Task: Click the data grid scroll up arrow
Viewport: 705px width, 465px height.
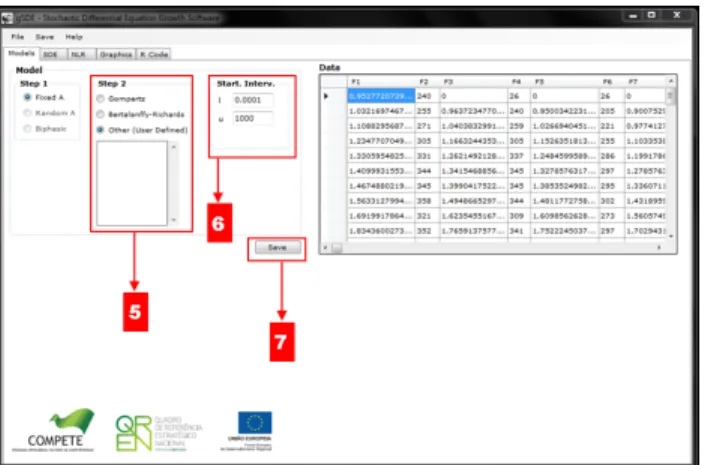Action: tap(671, 81)
